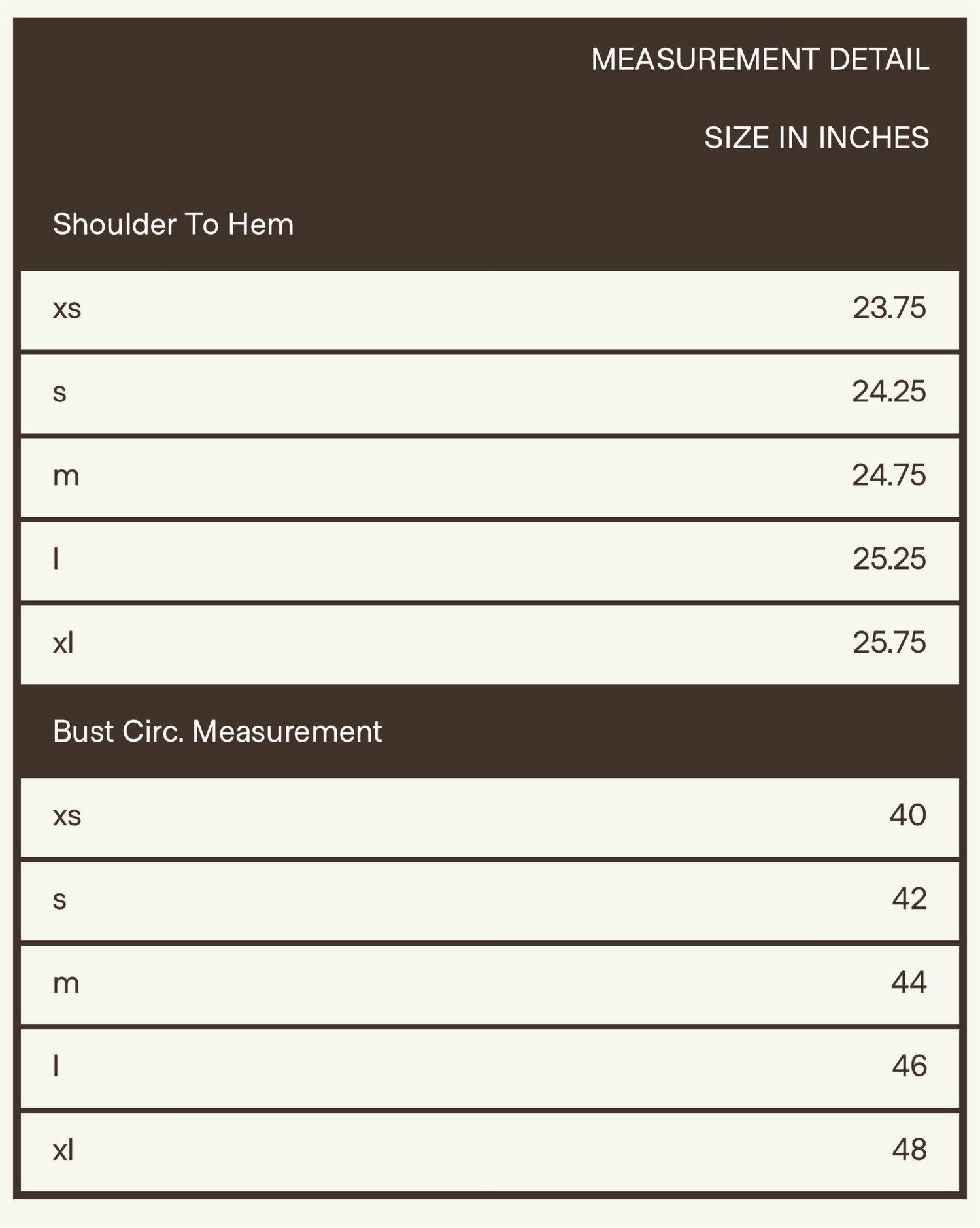
Task: Click the 24.75 measurement value
Action: point(888,475)
